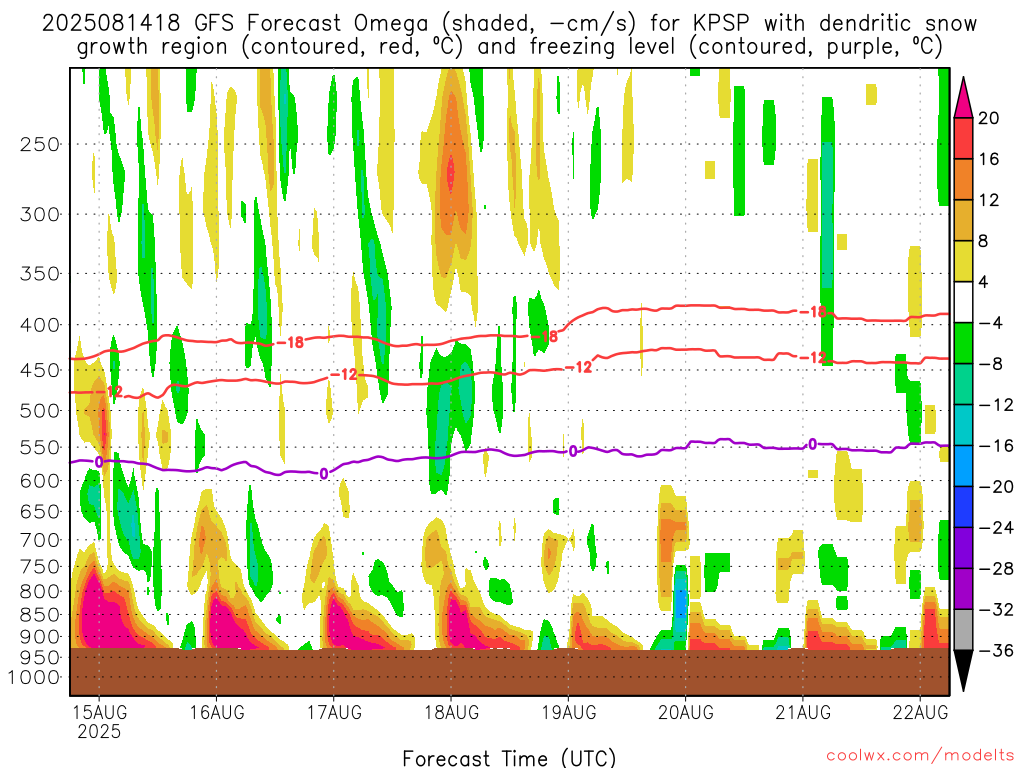Select the 16AUG date label

pos(217,712)
